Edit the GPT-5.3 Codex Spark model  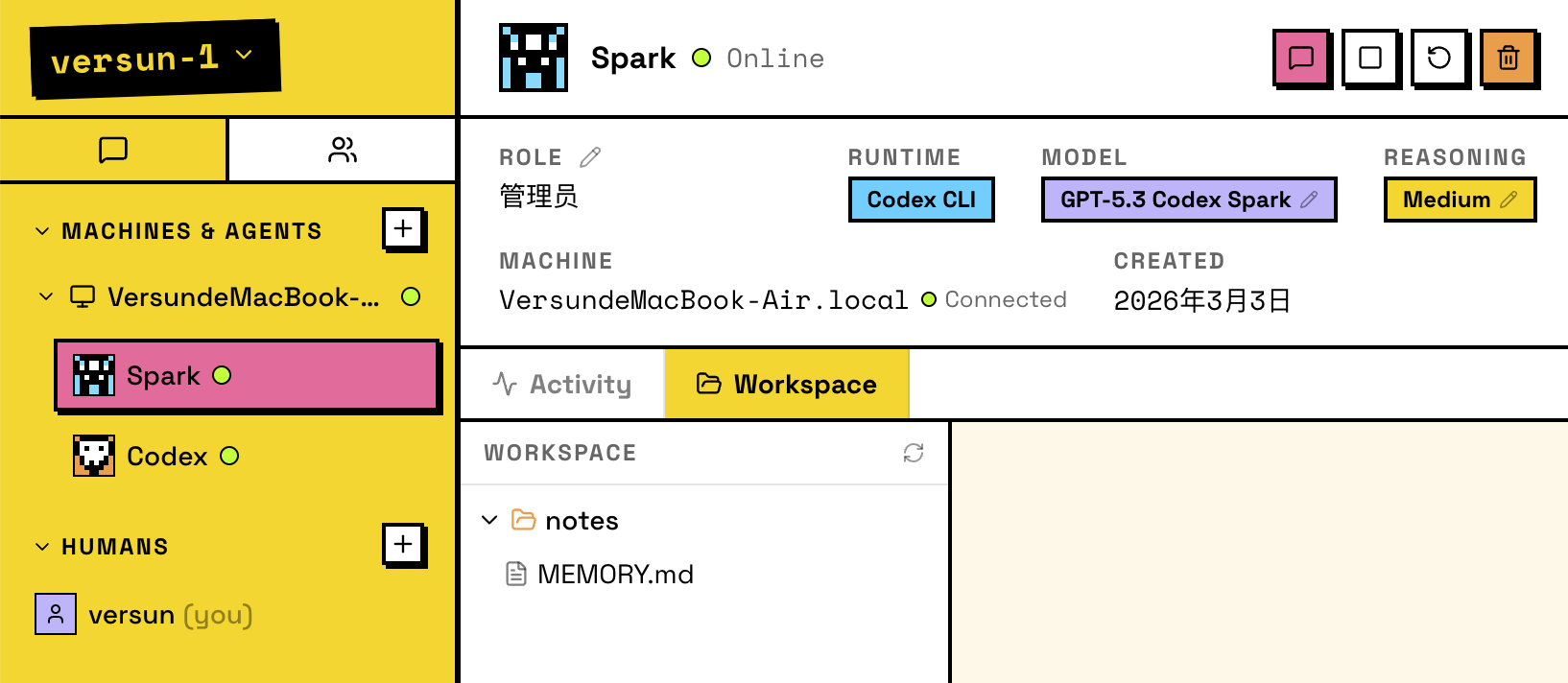pyautogui.click(x=1309, y=200)
